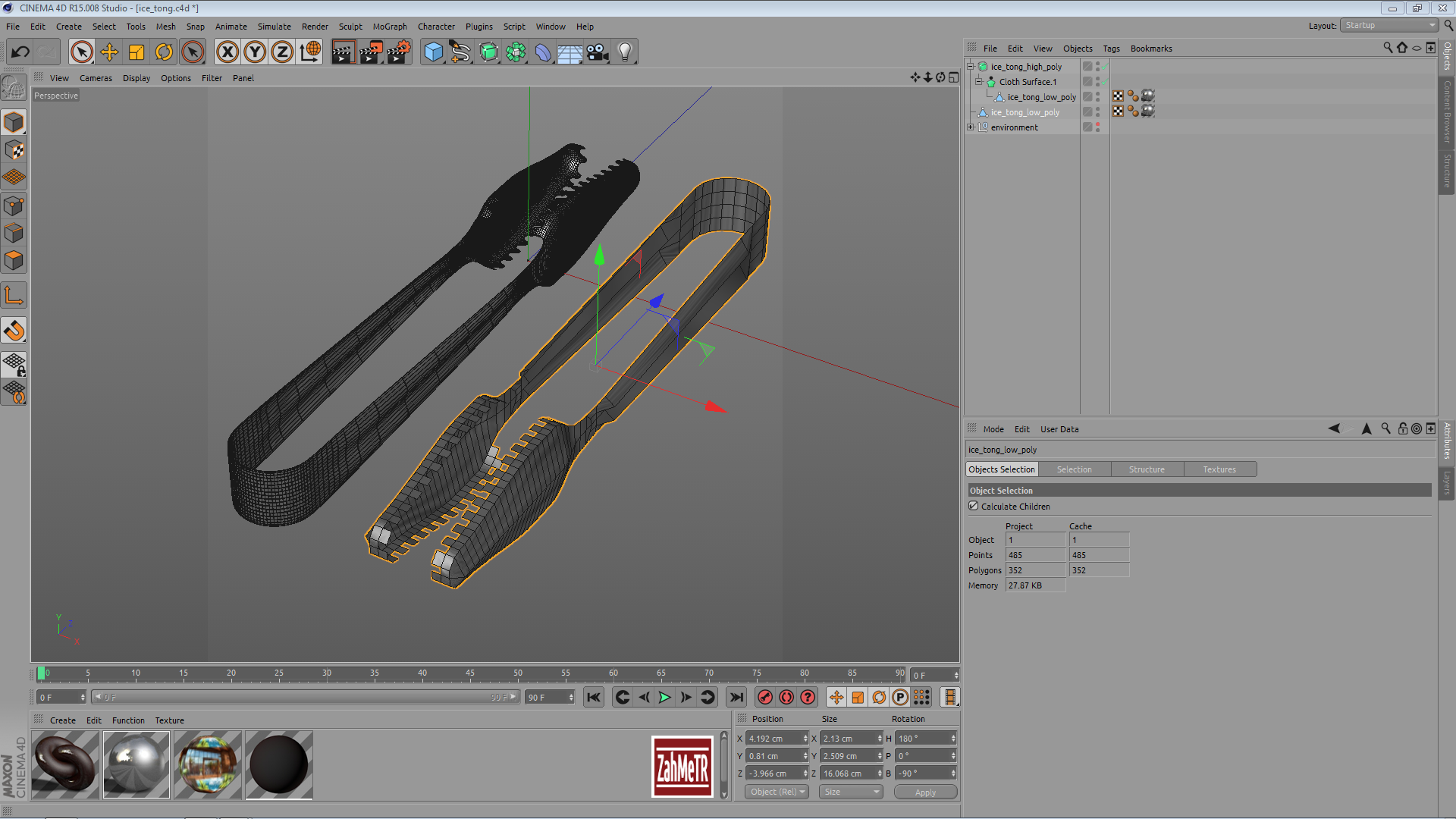This screenshot has width=1456, height=819.
Task: Toggle layer box of ice_tong_high_poly
Action: click(x=1087, y=67)
